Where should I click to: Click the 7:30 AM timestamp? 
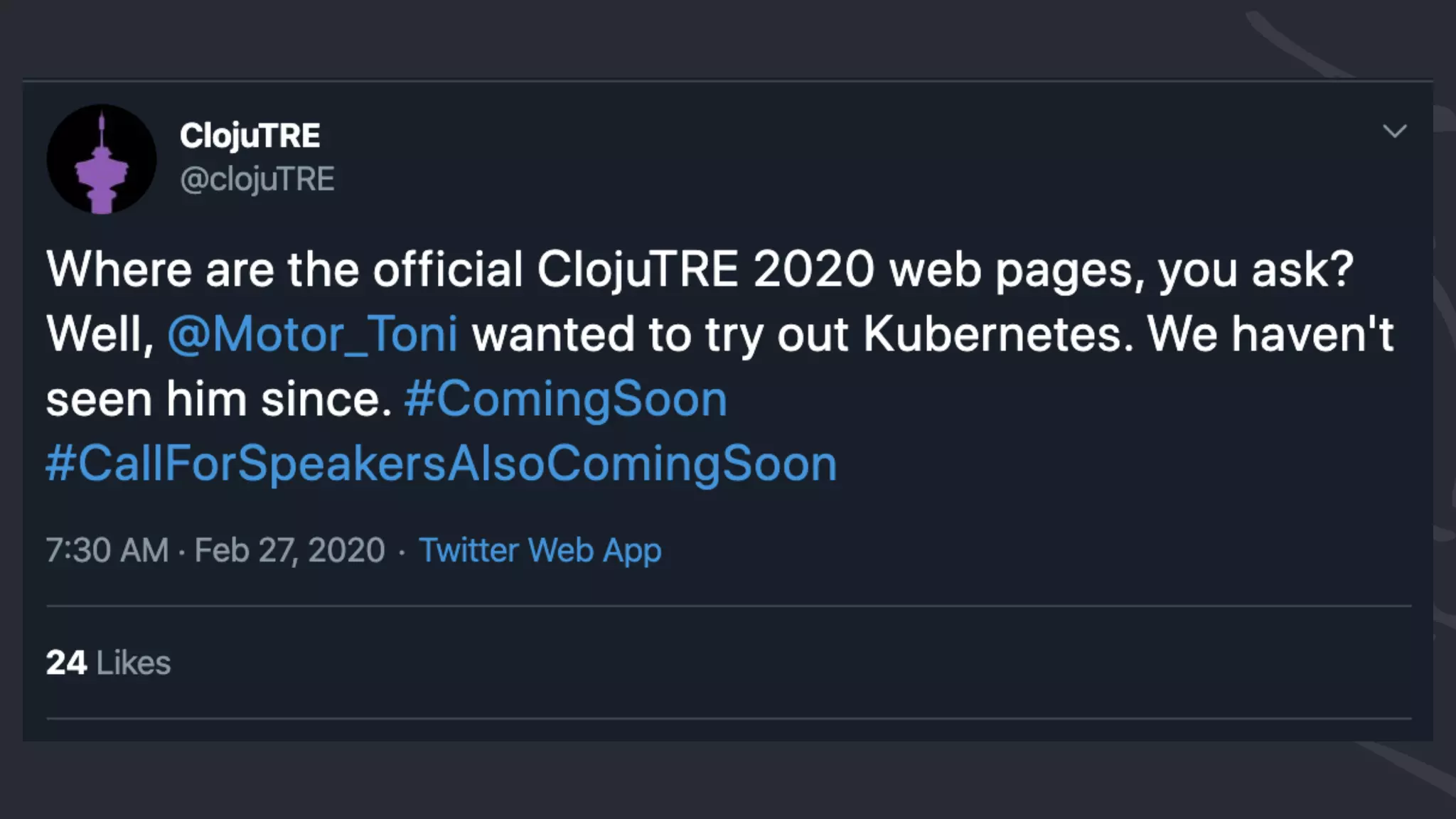click(107, 550)
